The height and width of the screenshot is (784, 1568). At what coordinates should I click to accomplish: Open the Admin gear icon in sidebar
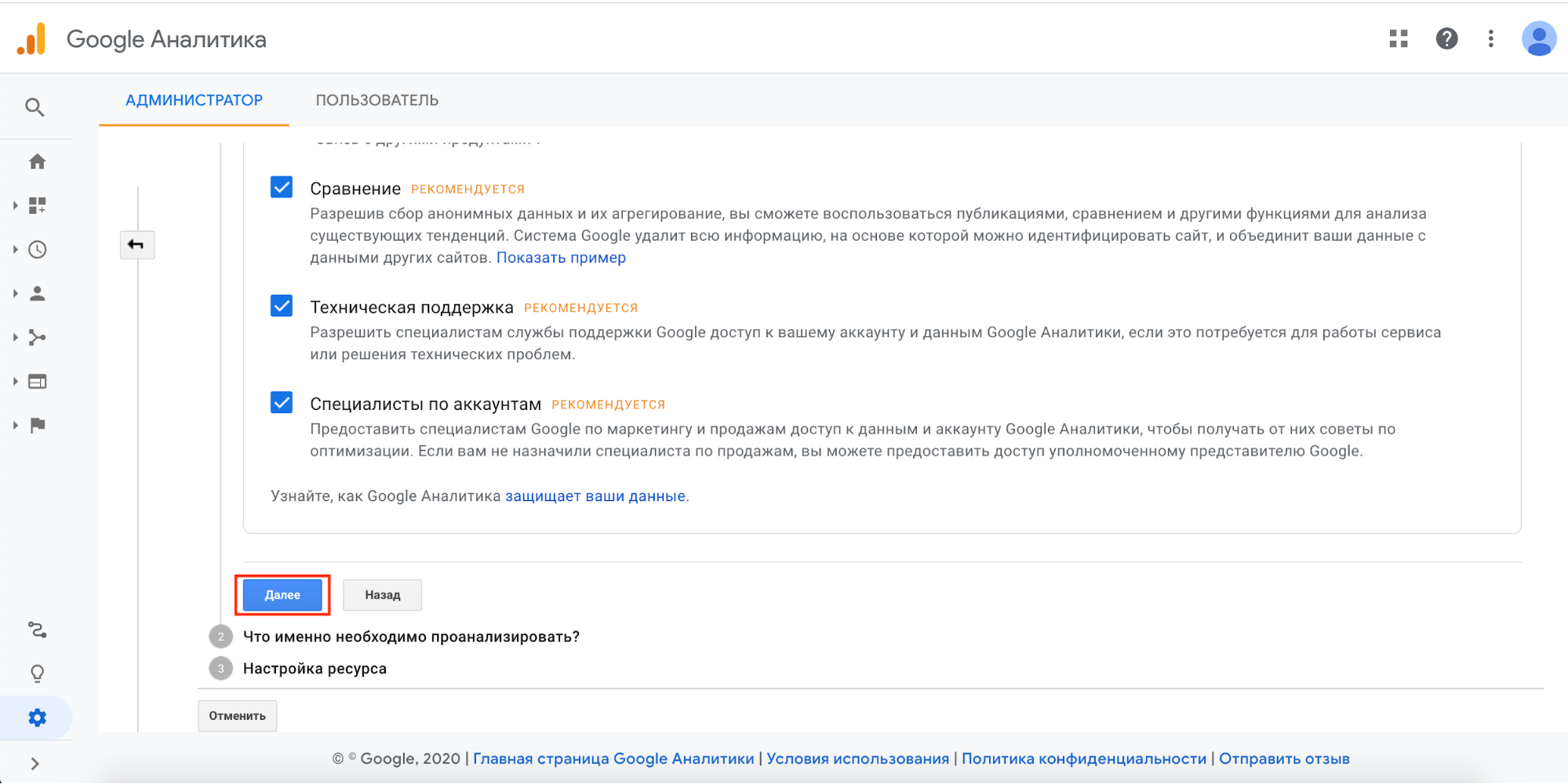[37, 717]
